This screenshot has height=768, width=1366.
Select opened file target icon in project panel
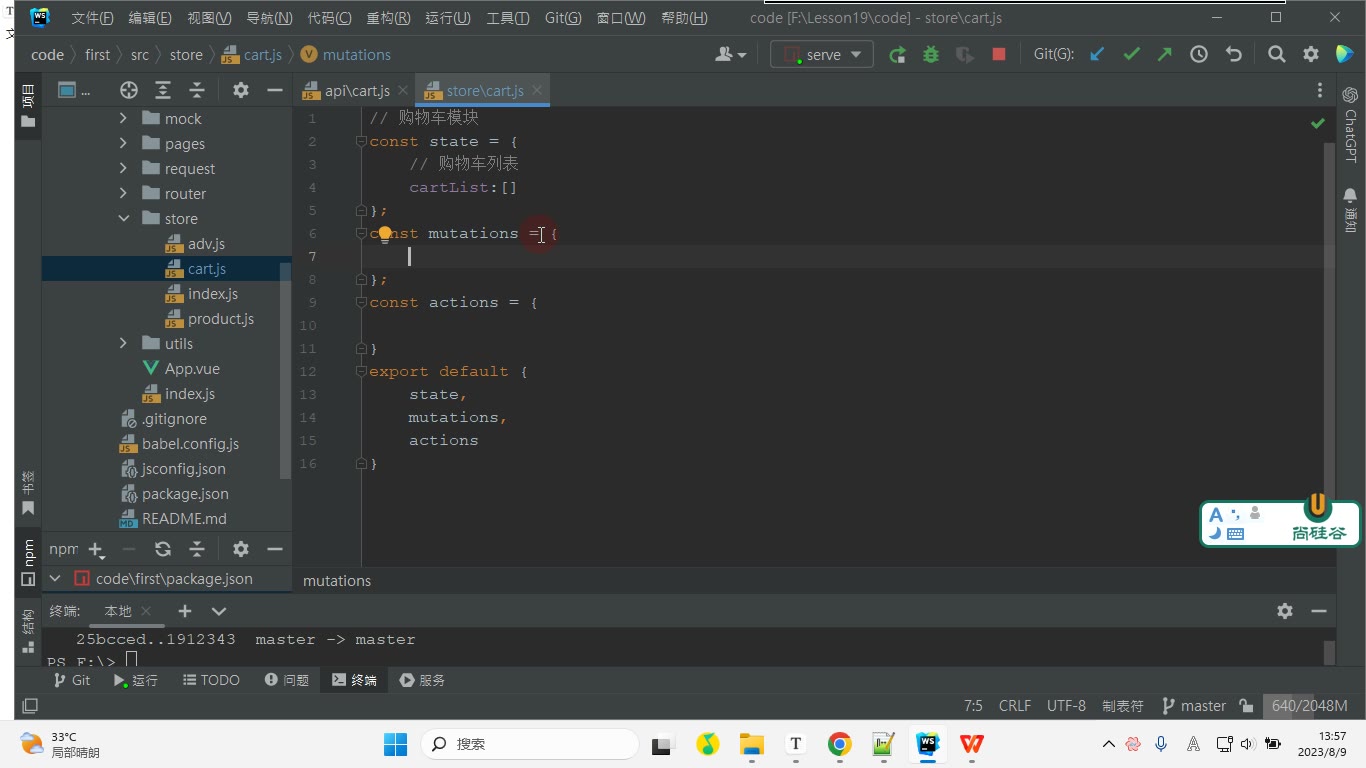coord(129,90)
